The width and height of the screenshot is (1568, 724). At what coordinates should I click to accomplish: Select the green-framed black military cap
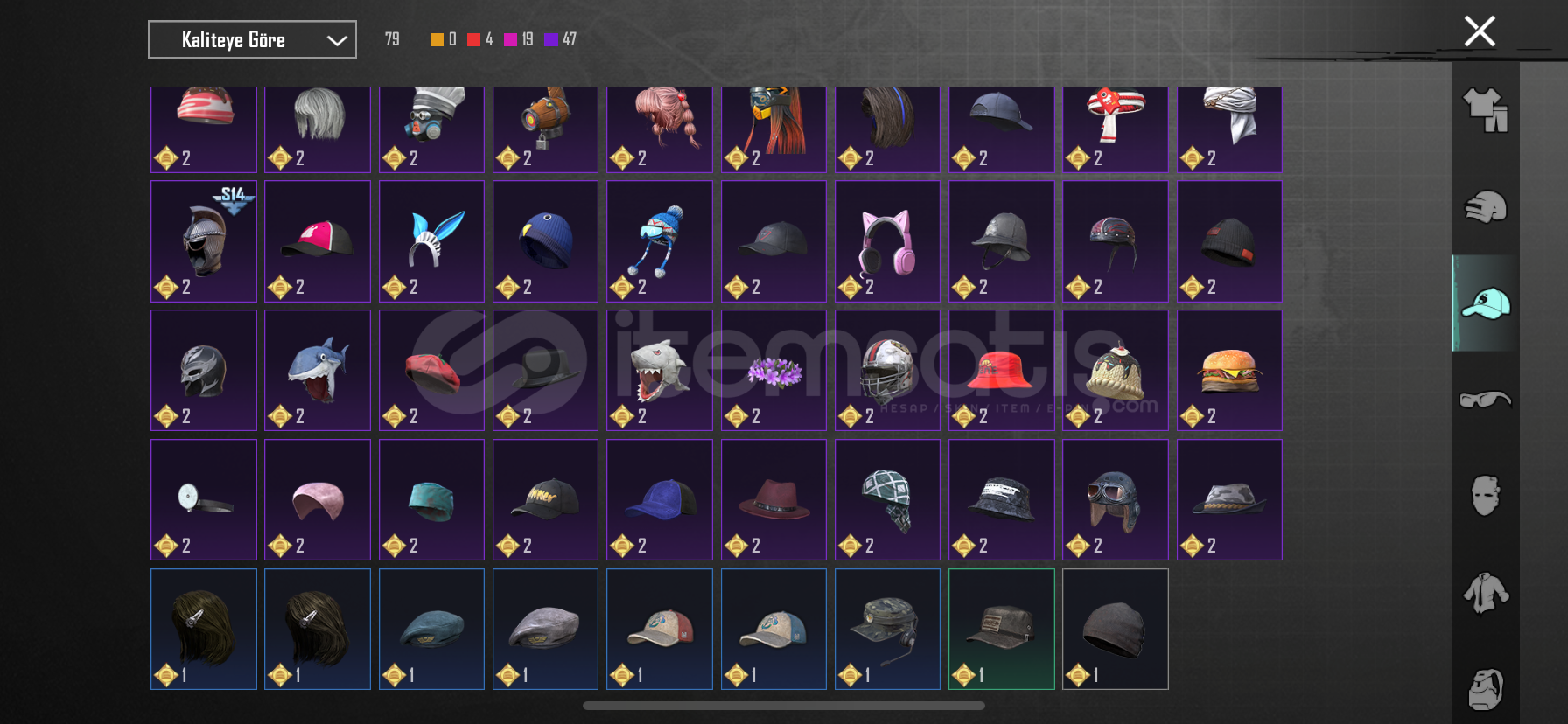(x=1001, y=630)
